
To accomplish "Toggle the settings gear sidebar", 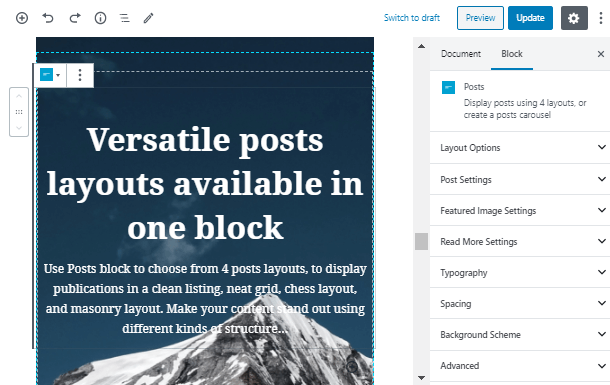I will (574, 18).
